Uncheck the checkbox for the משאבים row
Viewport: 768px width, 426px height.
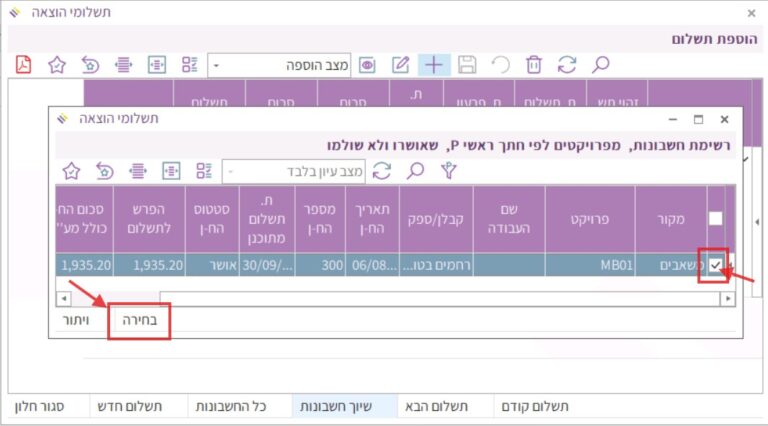[715, 265]
